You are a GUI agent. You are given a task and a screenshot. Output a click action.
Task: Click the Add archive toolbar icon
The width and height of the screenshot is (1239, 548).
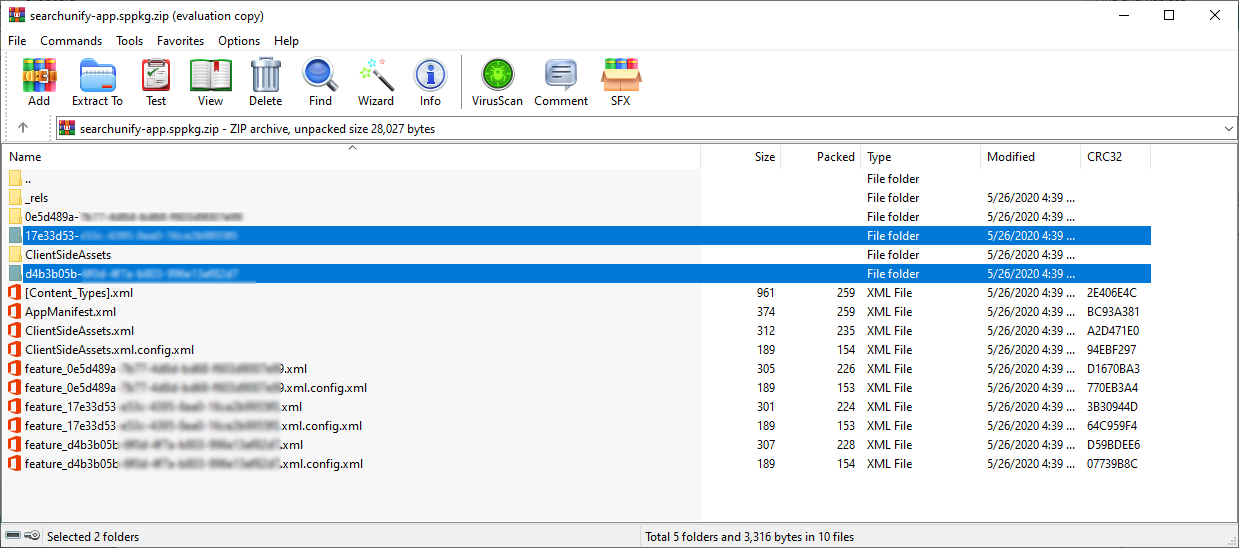pos(39,81)
